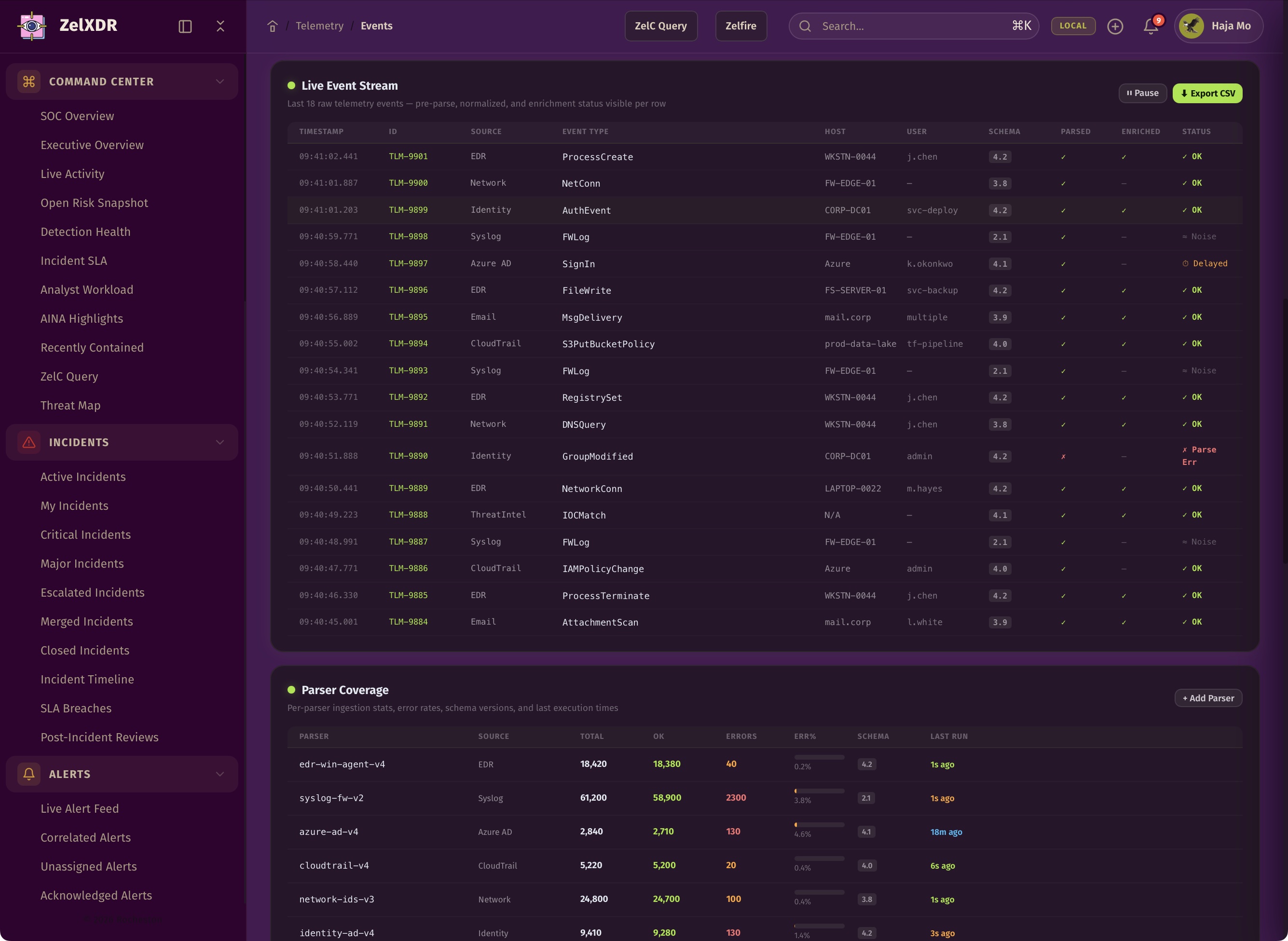The width and height of the screenshot is (1288, 941).
Task: Click the Incidents warning triangle icon
Action: (29, 442)
